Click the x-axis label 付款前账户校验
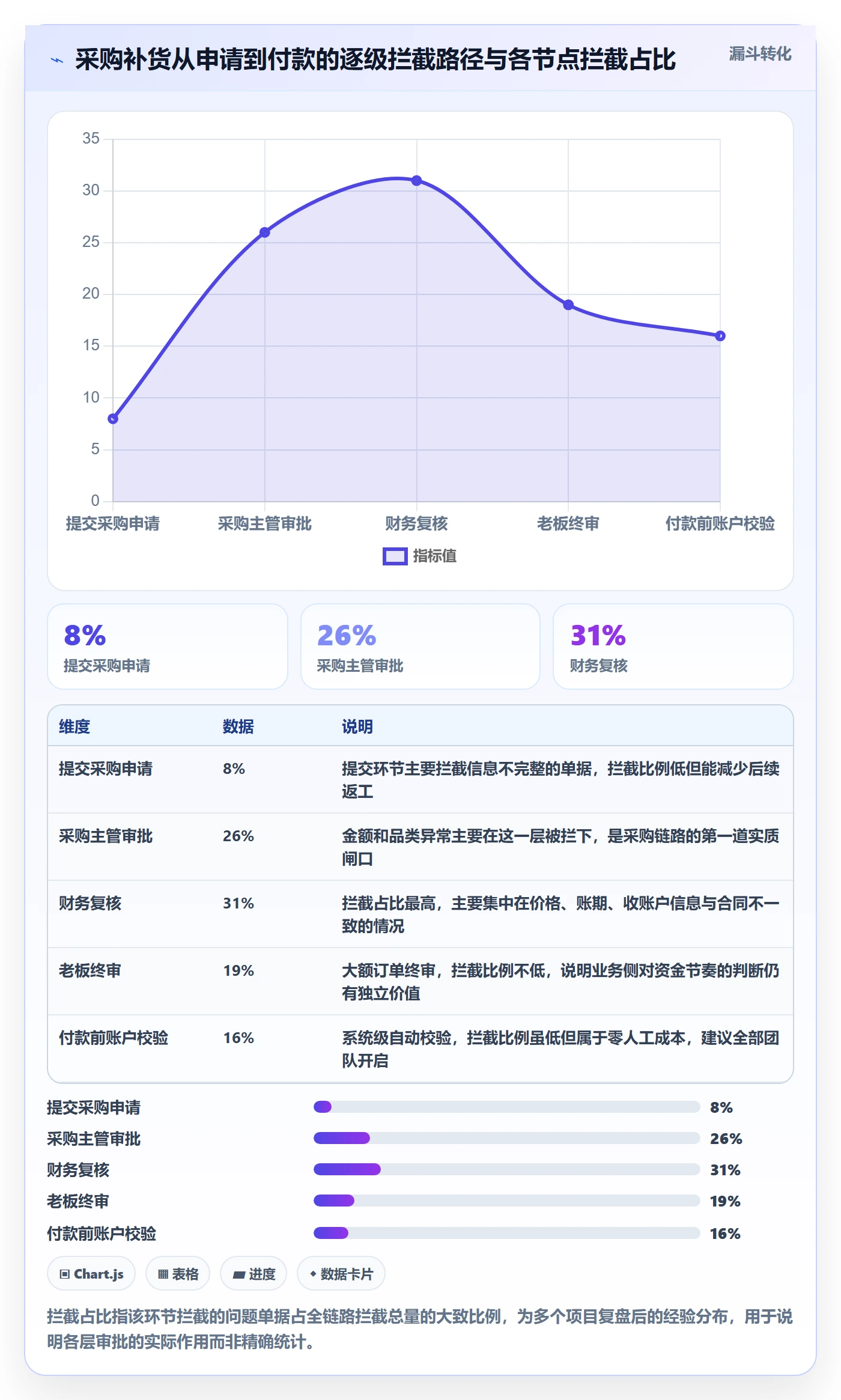Image resolution: width=841 pixels, height=1400 pixels. tap(720, 523)
